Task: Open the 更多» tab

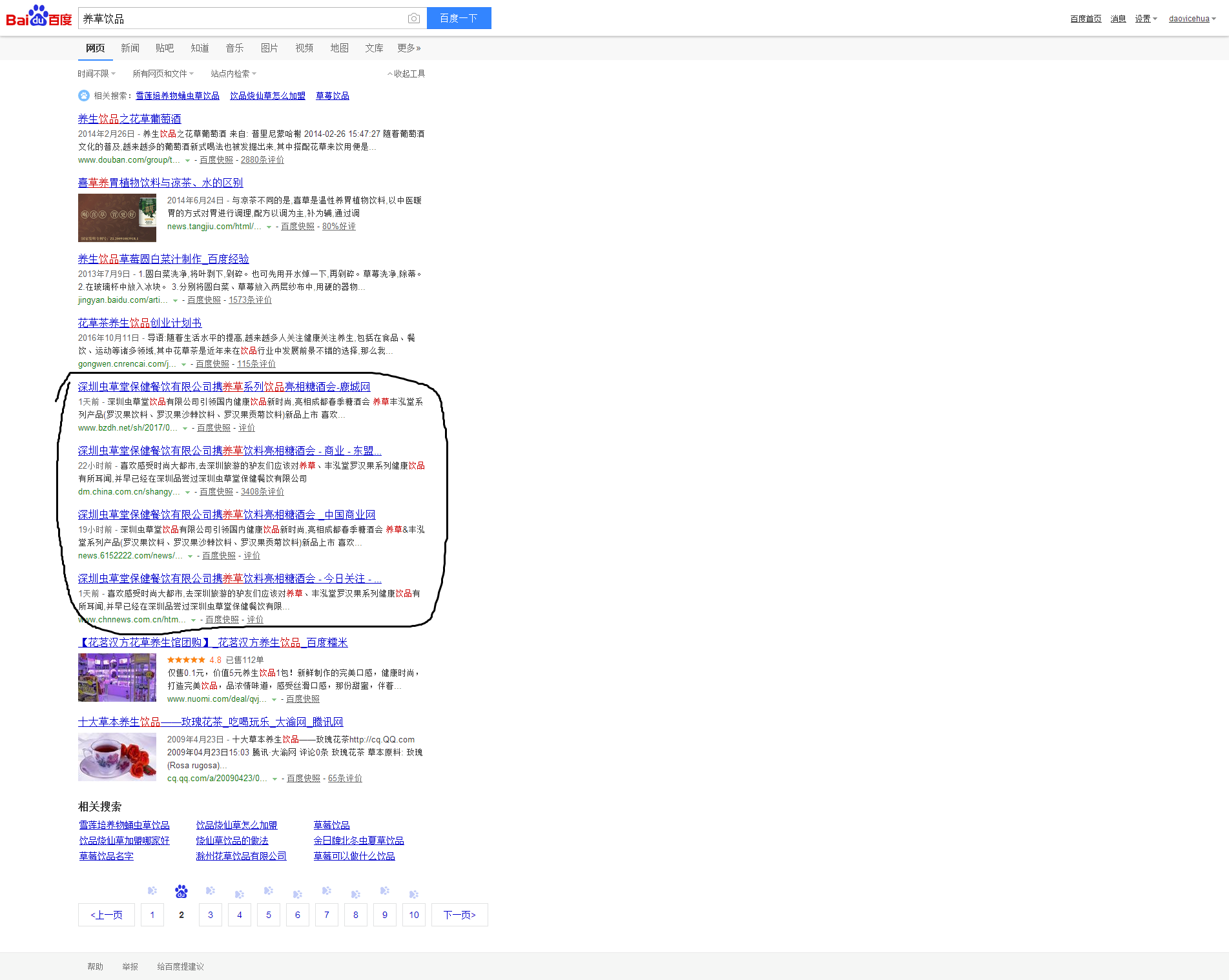Action: pyautogui.click(x=409, y=48)
